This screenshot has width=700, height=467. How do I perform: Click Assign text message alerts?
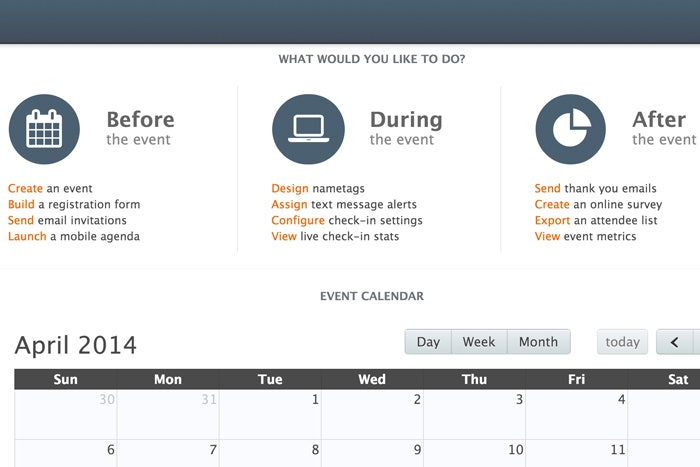(290, 205)
